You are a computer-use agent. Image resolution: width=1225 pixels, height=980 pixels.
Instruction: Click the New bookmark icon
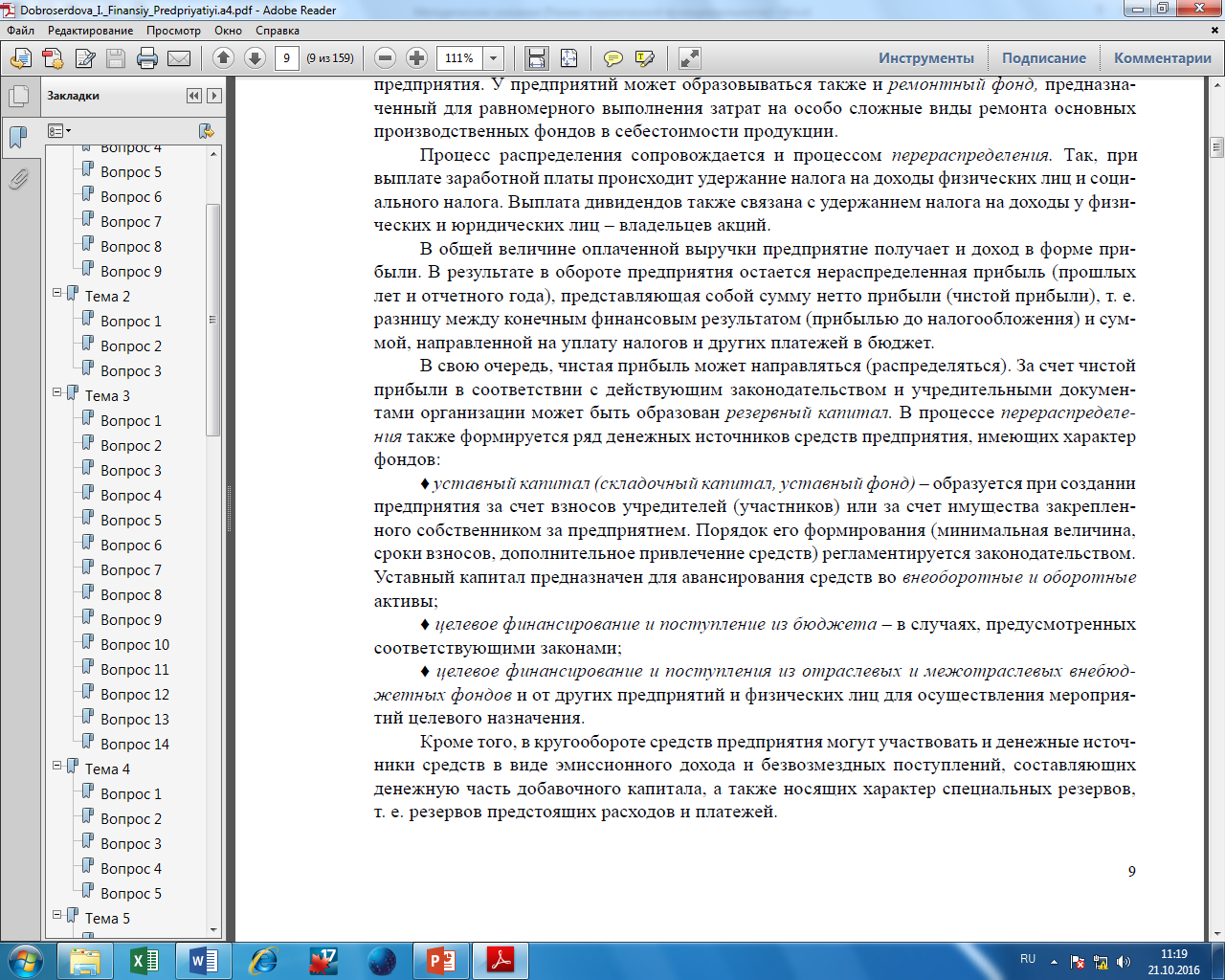click(206, 131)
